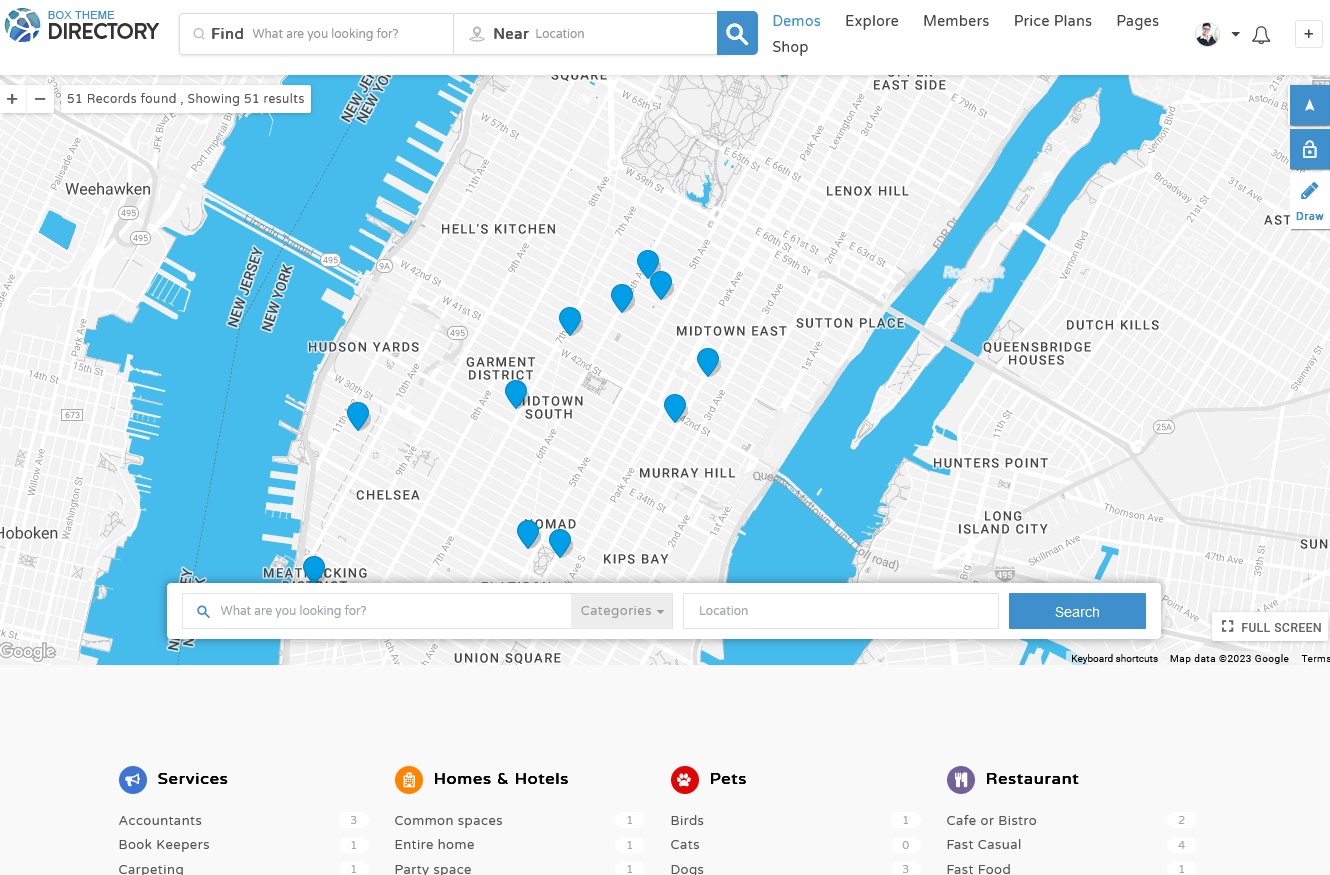Click the Restaurant fork icon
The width and height of the screenshot is (1330, 875).
tap(961, 780)
